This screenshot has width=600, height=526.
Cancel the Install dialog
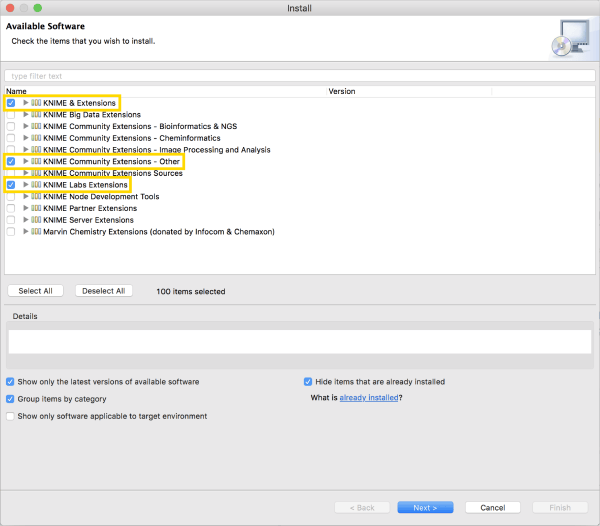[x=493, y=508]
